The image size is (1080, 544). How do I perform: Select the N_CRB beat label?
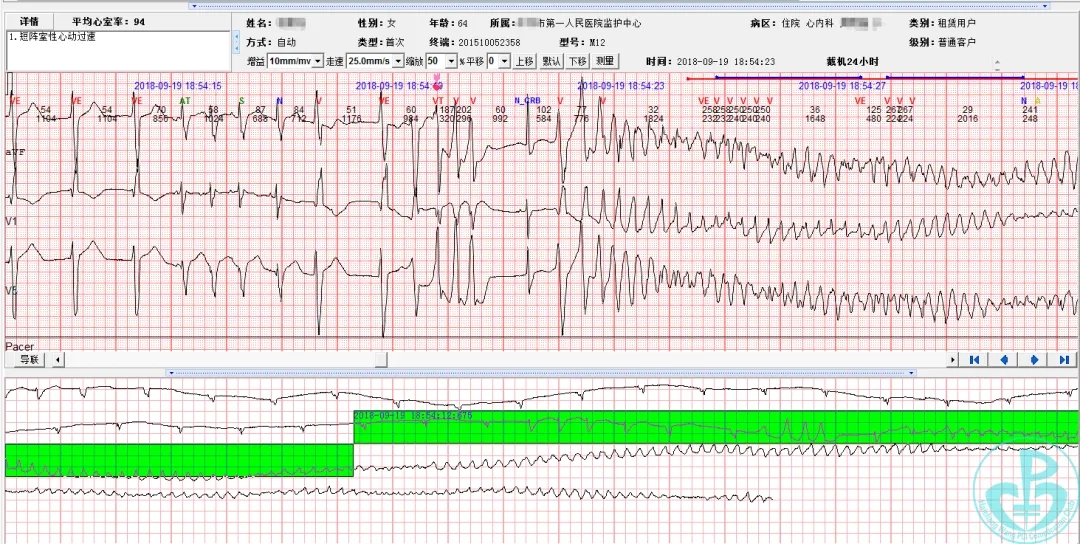[x=528, y=101]
